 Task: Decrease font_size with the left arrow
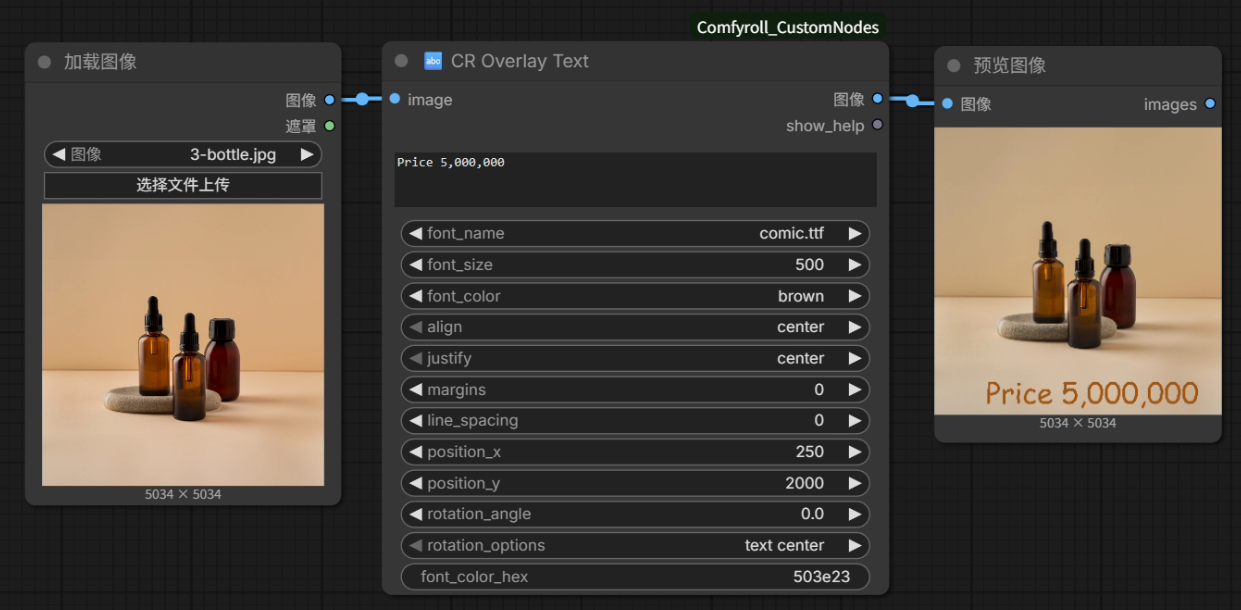point(415,265)
